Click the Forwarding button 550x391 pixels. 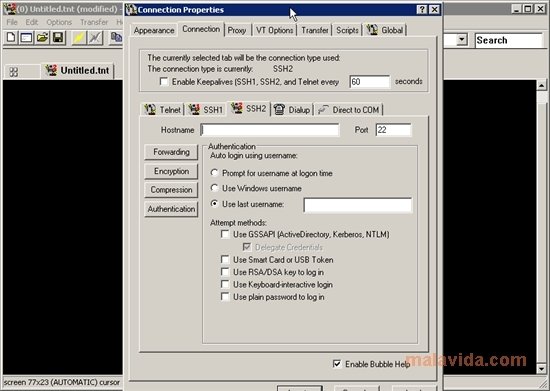click(171, 152)
